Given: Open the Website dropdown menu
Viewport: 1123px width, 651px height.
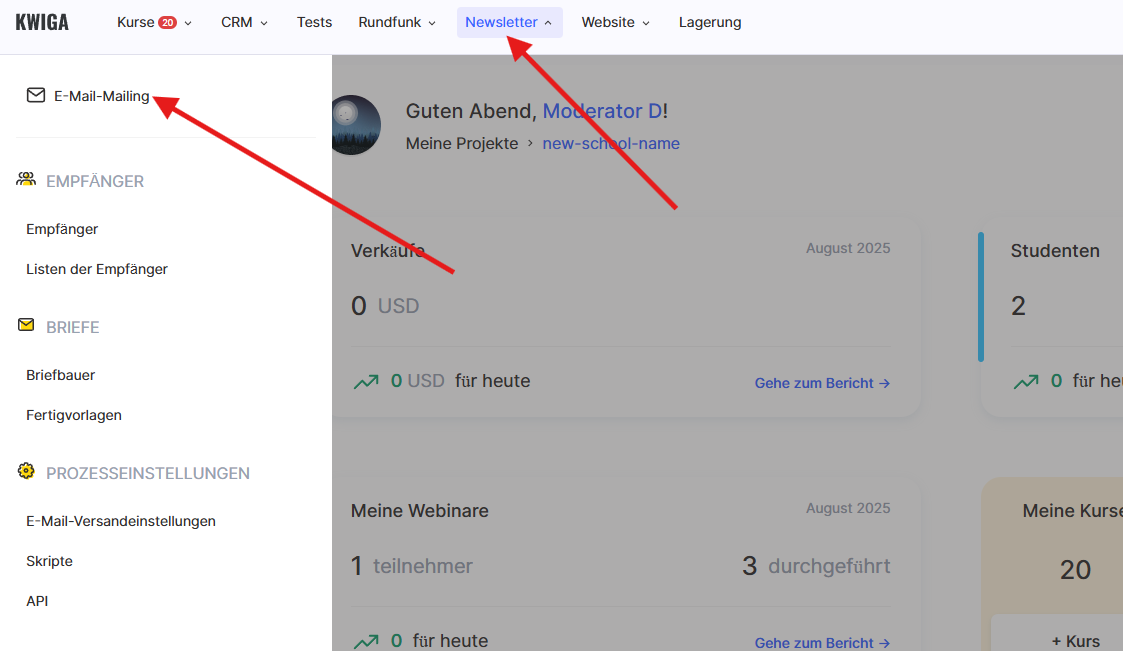Looking at the screenshot, I should pyautogui.click(x=615, y=22).
